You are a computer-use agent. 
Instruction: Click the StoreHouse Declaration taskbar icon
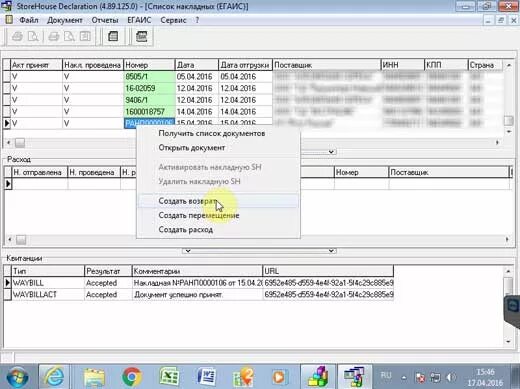[x=354, y=377]
